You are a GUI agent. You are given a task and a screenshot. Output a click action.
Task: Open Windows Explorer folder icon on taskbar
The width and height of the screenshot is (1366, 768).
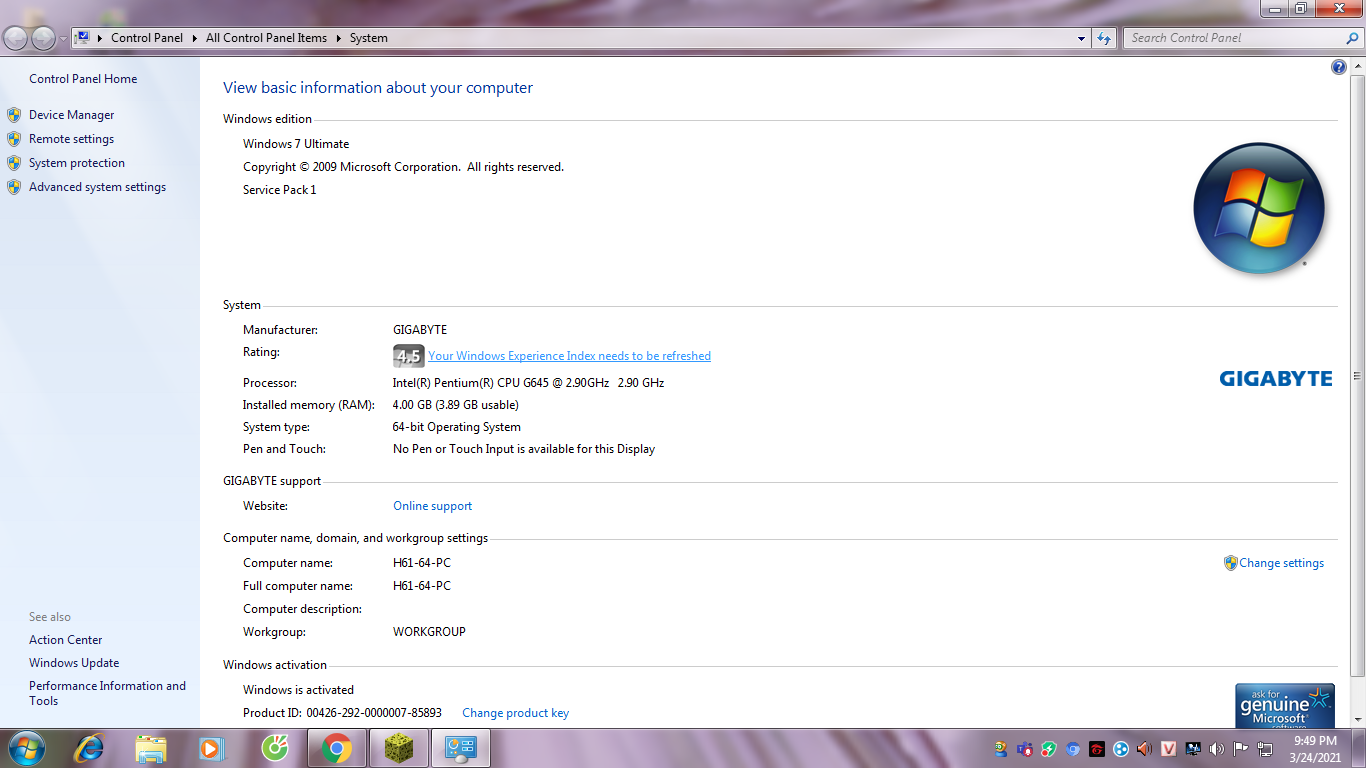(151, 748)
